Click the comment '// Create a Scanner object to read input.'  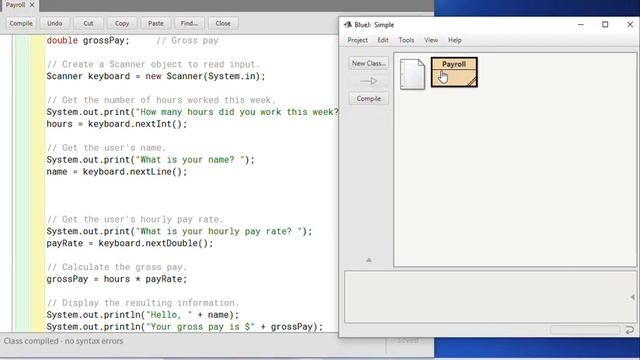click(x=153, y=64)
